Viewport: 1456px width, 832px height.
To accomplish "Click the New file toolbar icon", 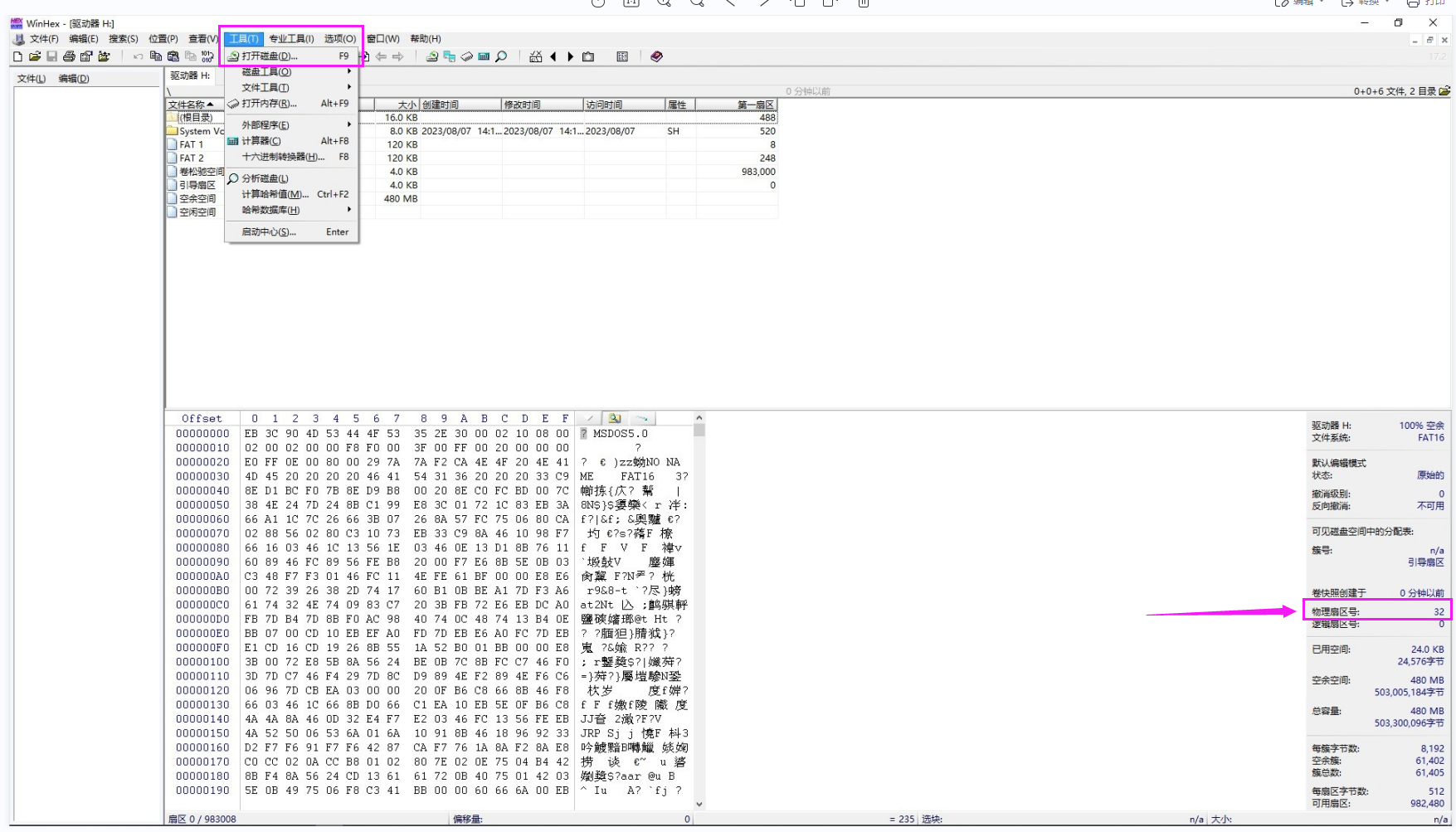I will click(x=17, y=56).
